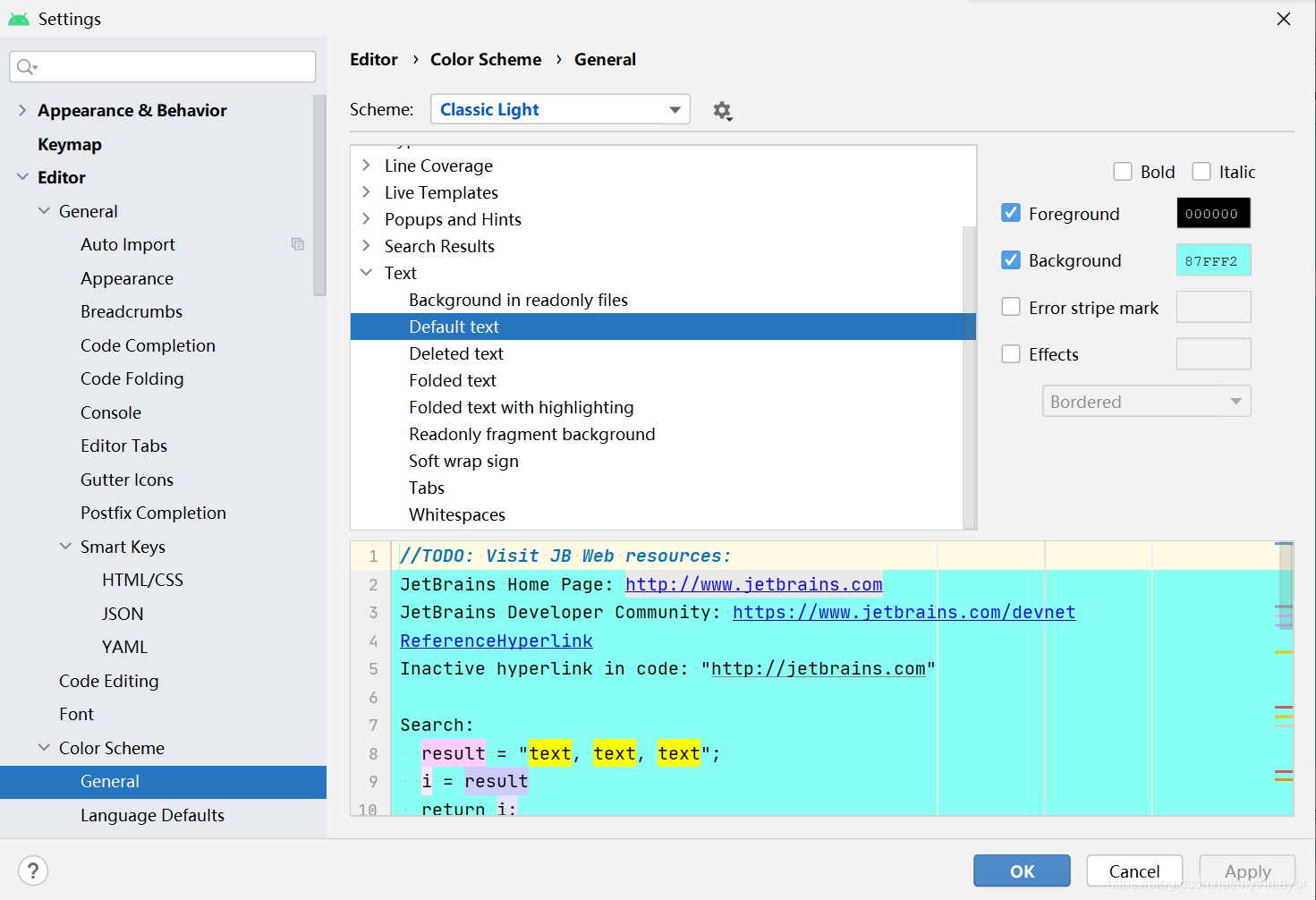Collapse the Smart Keys node
This screenshot has width=1316, height=900.
[x=65, y=547]
